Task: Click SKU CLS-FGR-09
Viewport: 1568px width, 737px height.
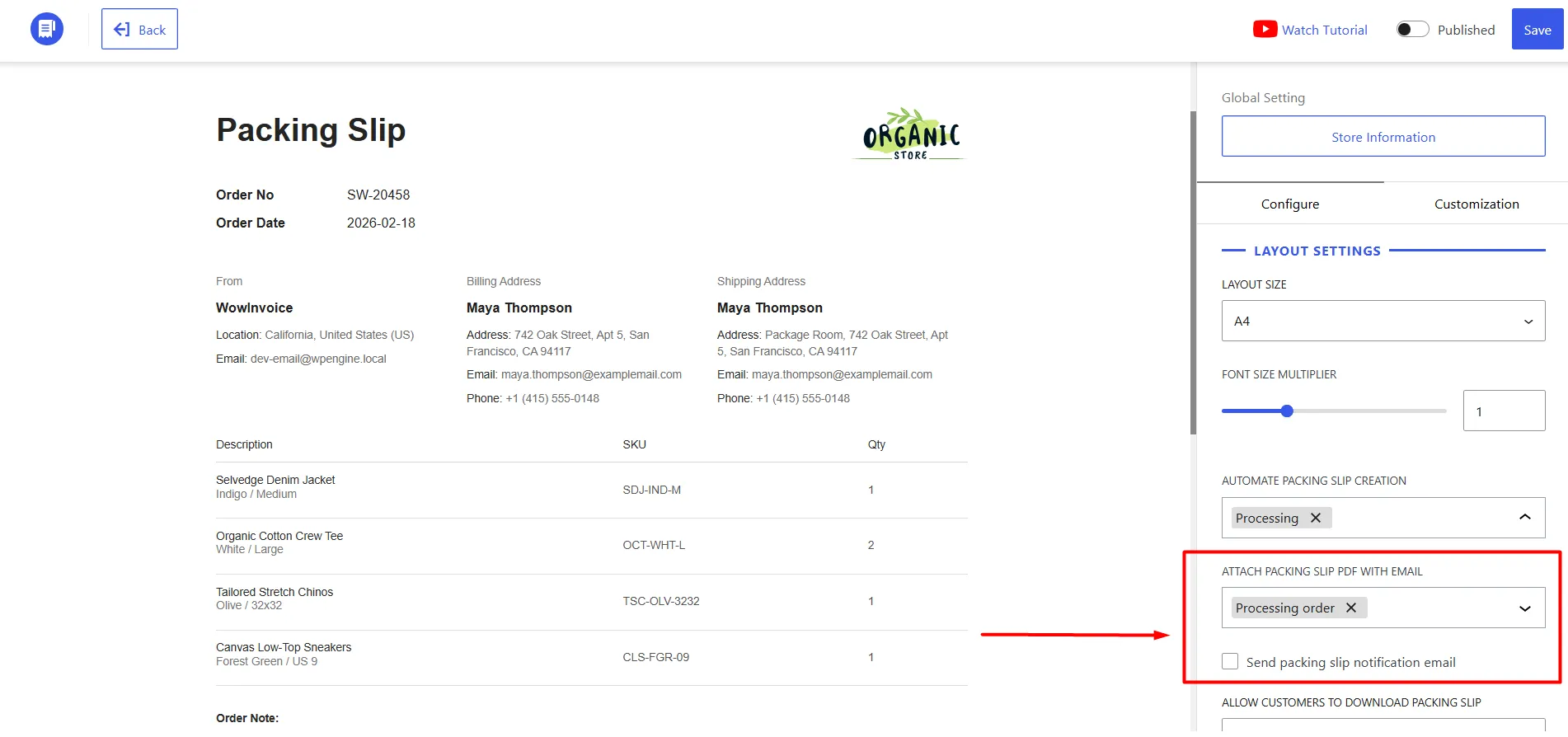Action: pos(655,657)
